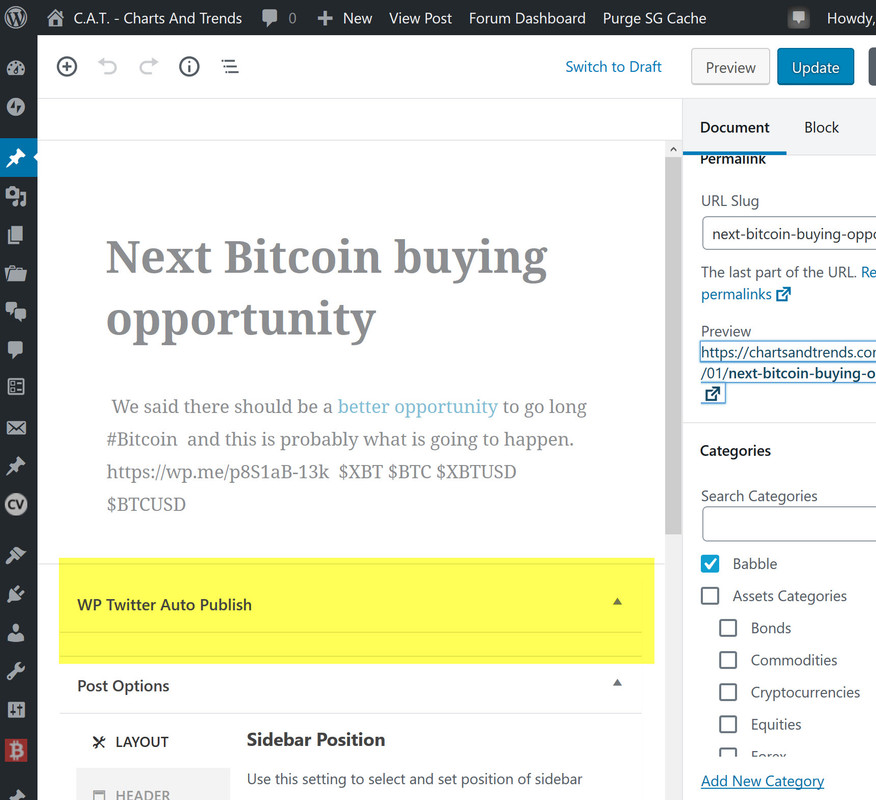Click the Sidebar Position heading
Screen dimensions: 876x800
click(316, 740)
